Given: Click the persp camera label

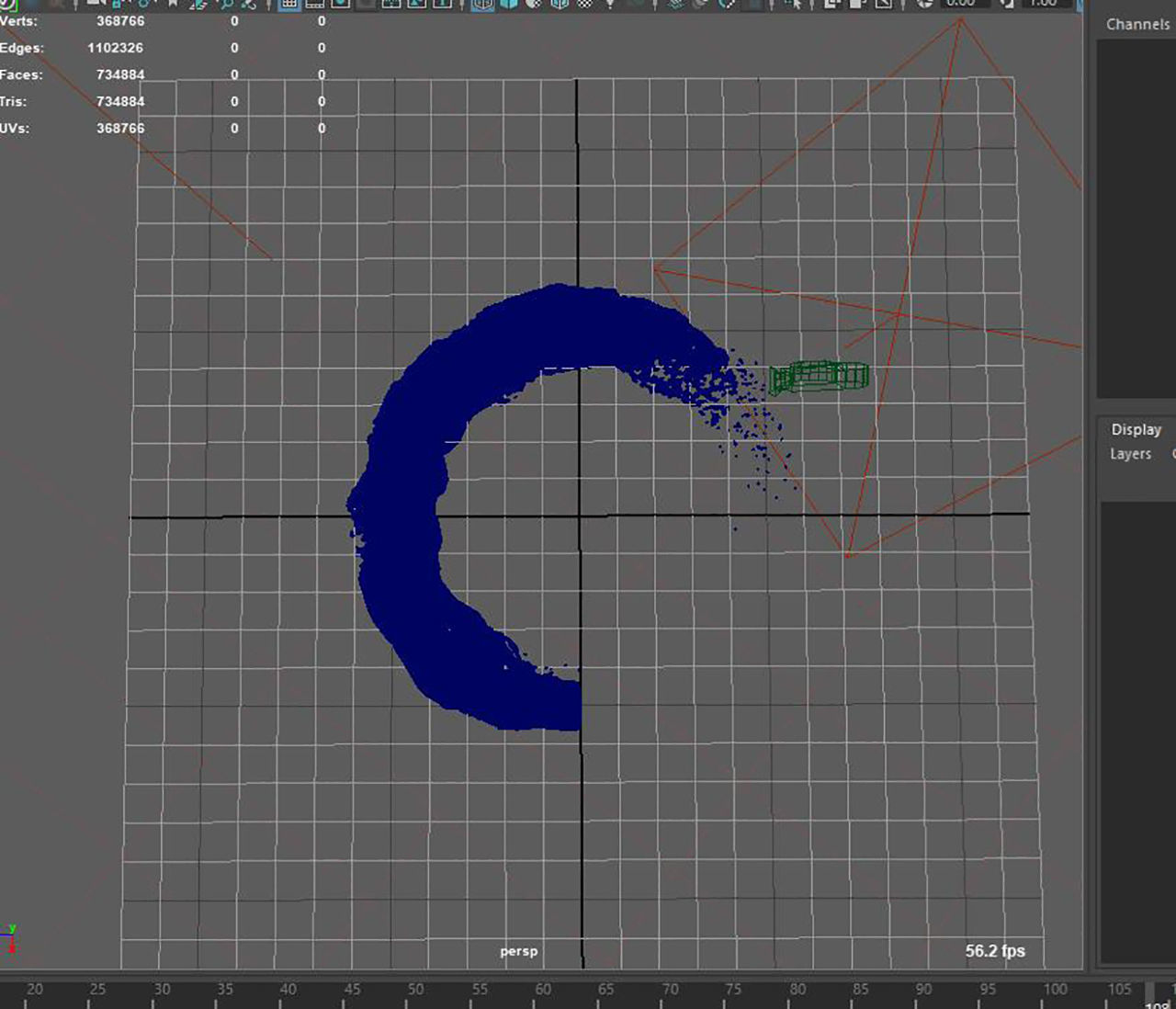Looking at the screenshot, I should coord(518,951).
